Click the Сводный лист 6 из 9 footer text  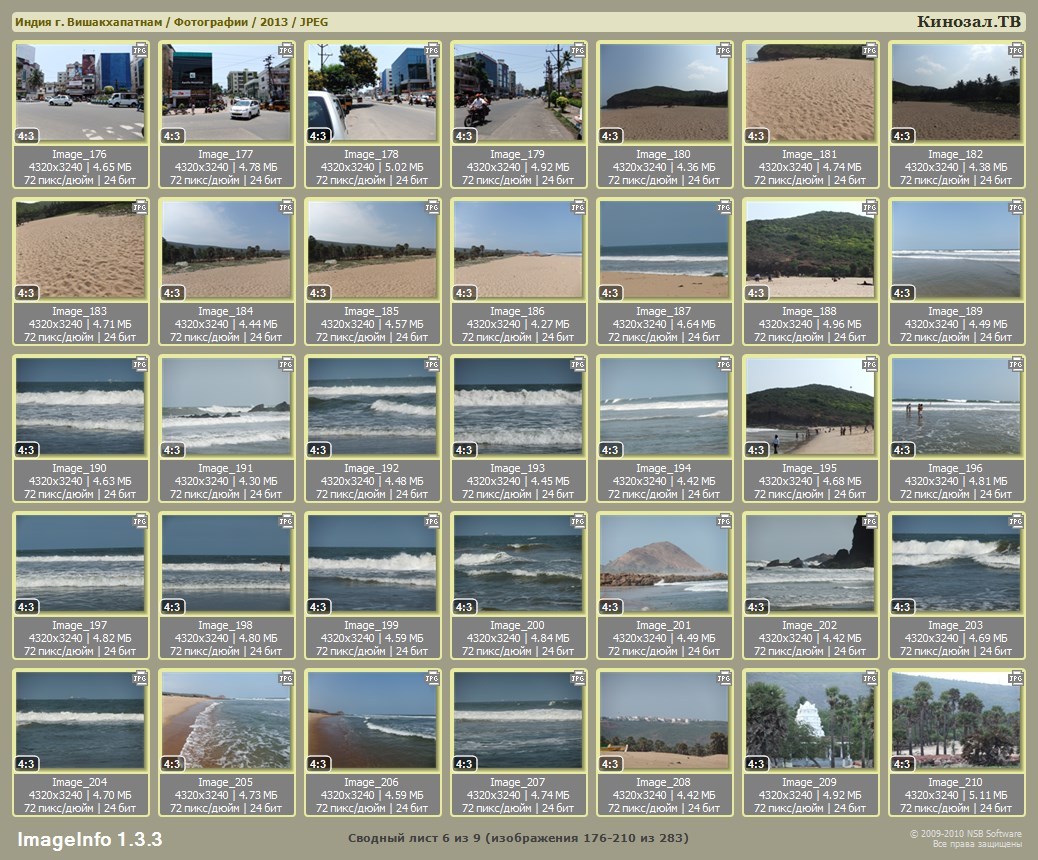518,837
